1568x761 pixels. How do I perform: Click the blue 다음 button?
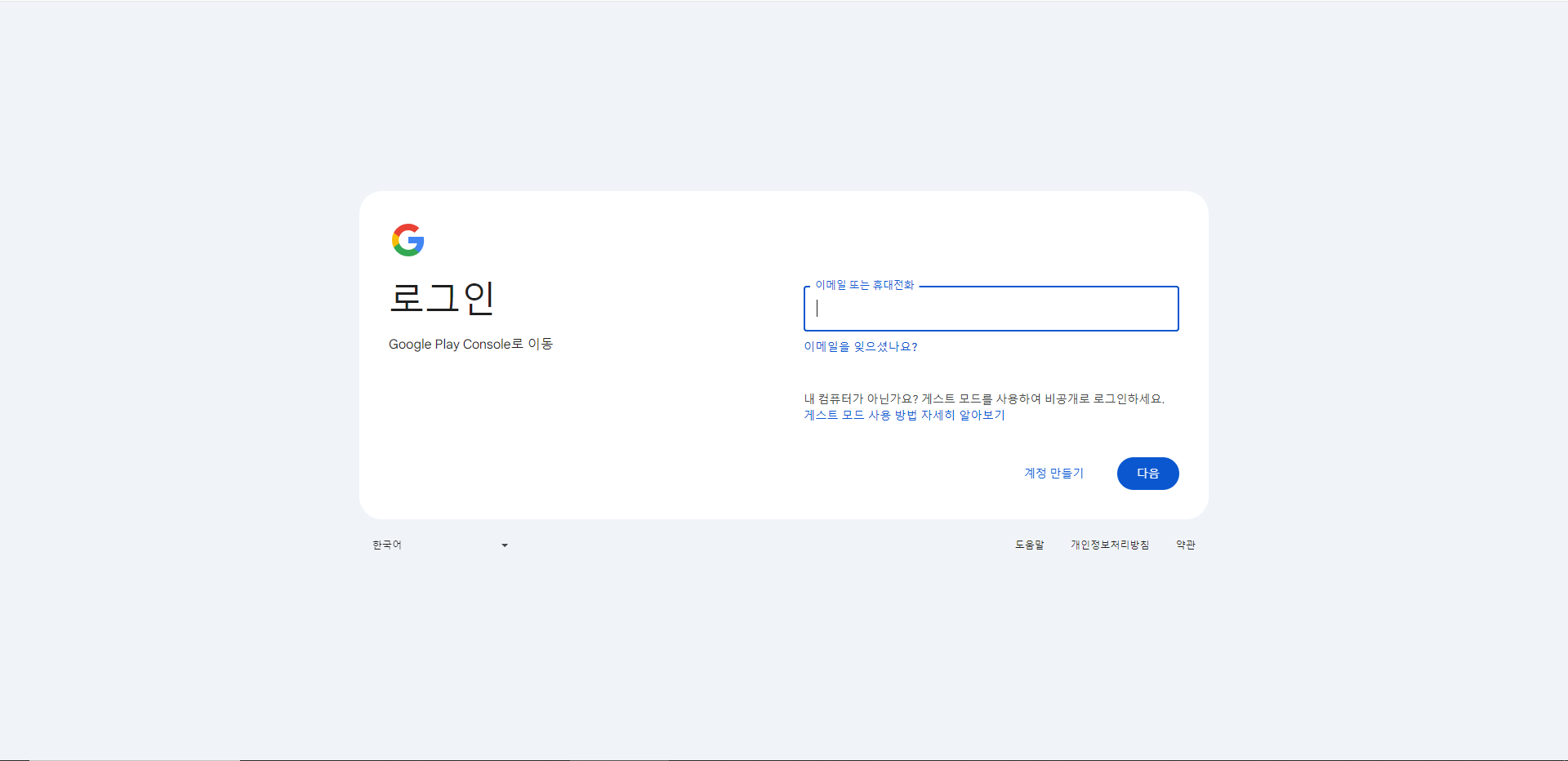(1147, 474)
